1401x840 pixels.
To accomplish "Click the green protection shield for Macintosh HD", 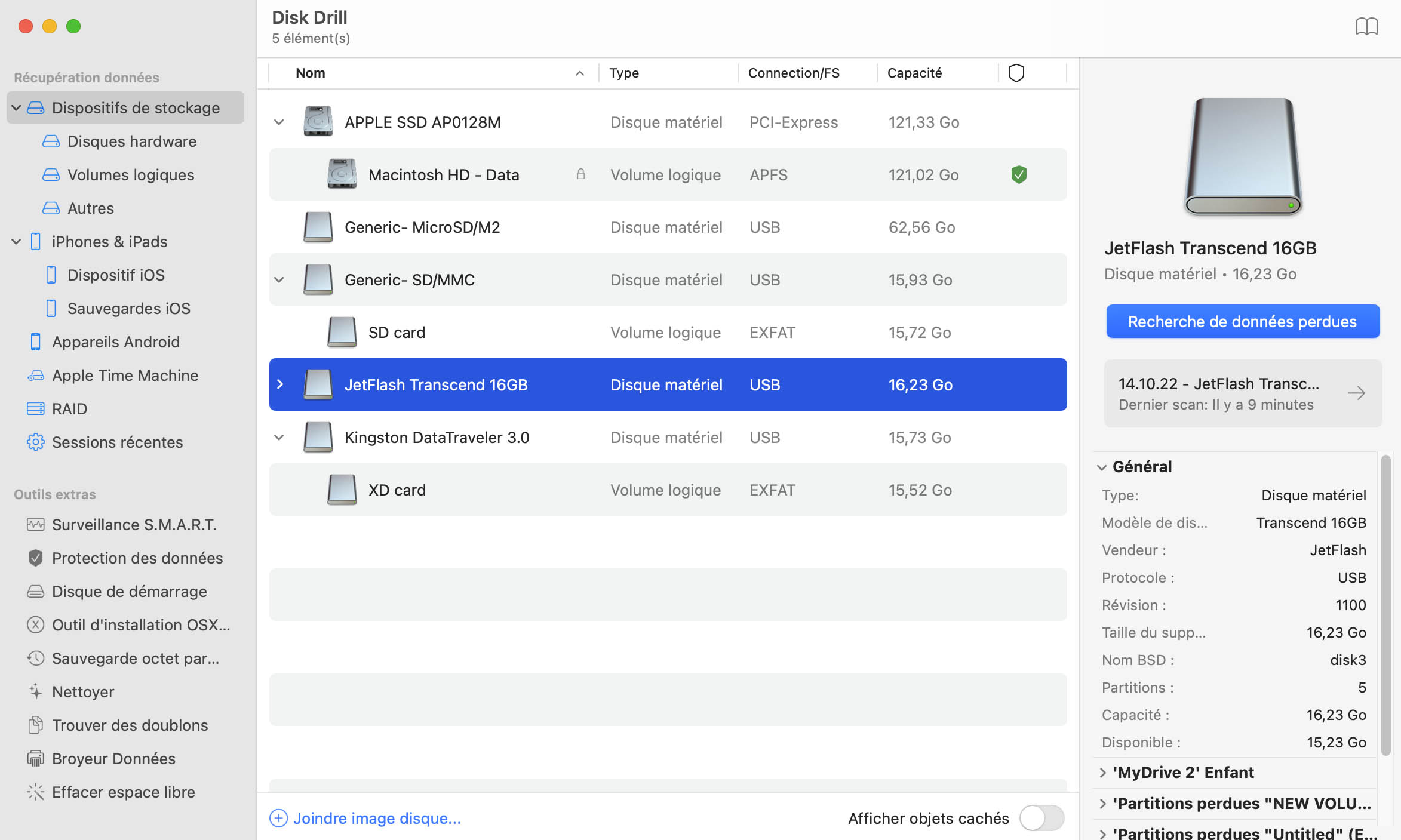I will pyautogui.click(x=1019, y=175).
